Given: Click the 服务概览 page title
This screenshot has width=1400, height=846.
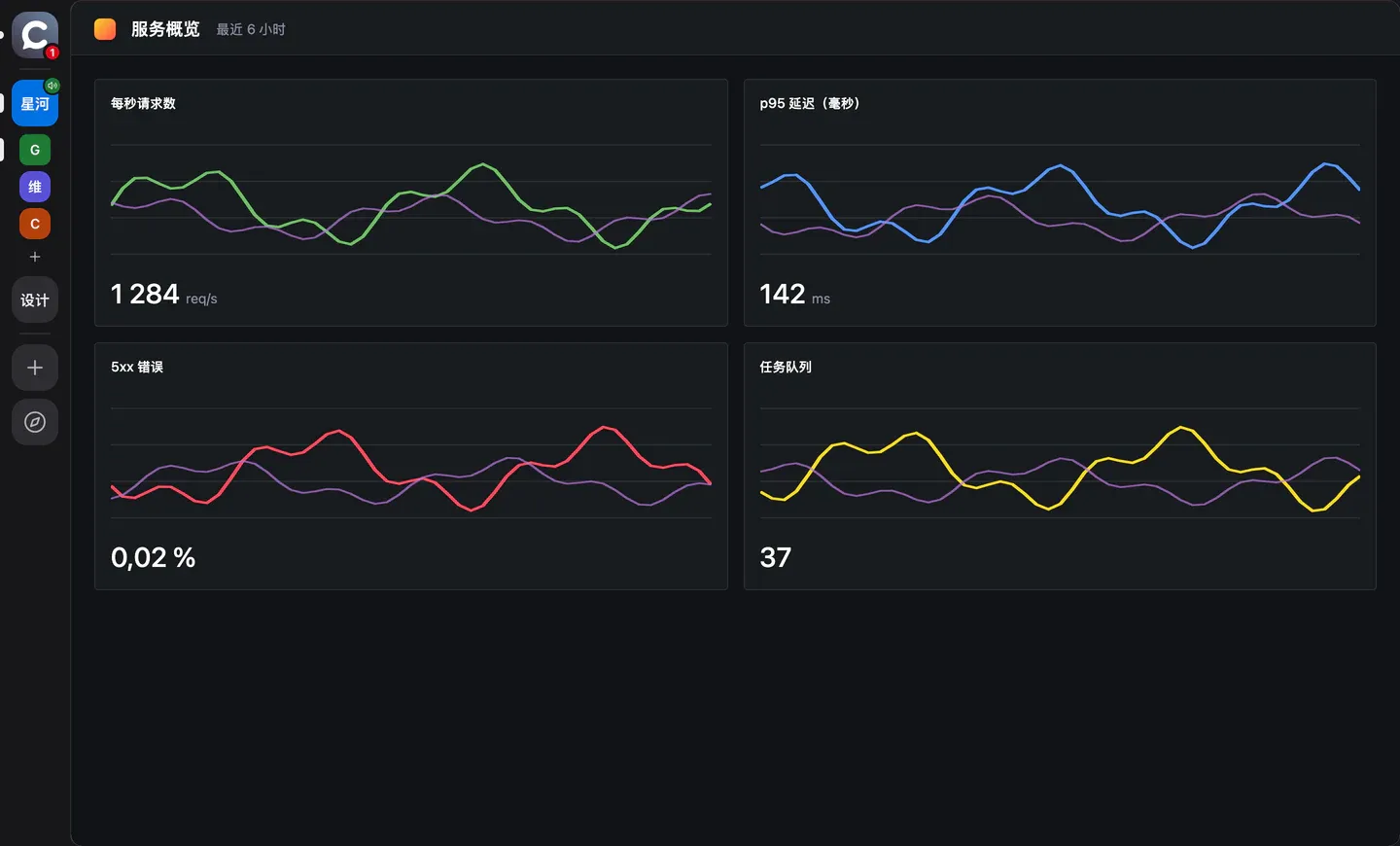Looking at the screenshot, I should (165, 29).
